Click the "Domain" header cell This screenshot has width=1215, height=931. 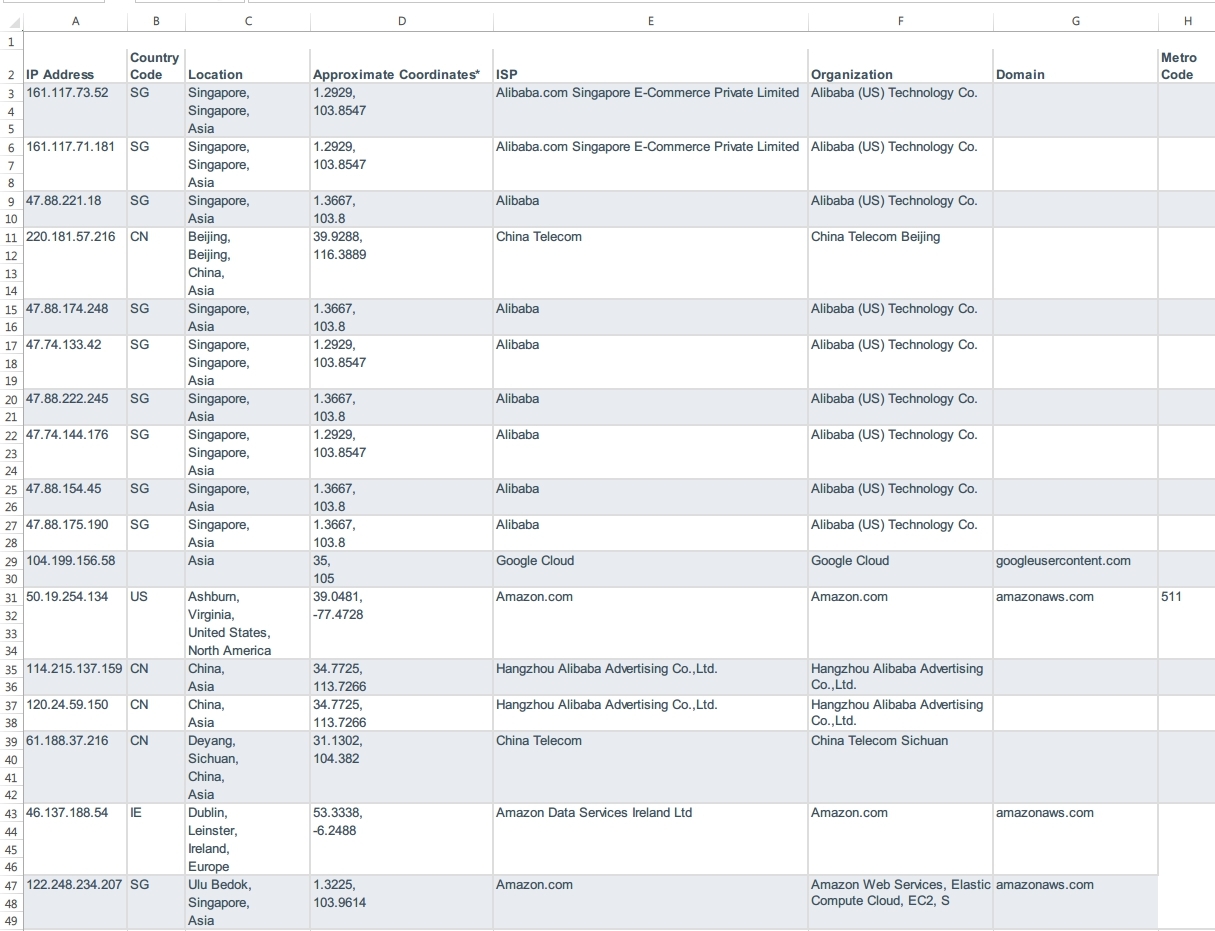coord(1075,66)
